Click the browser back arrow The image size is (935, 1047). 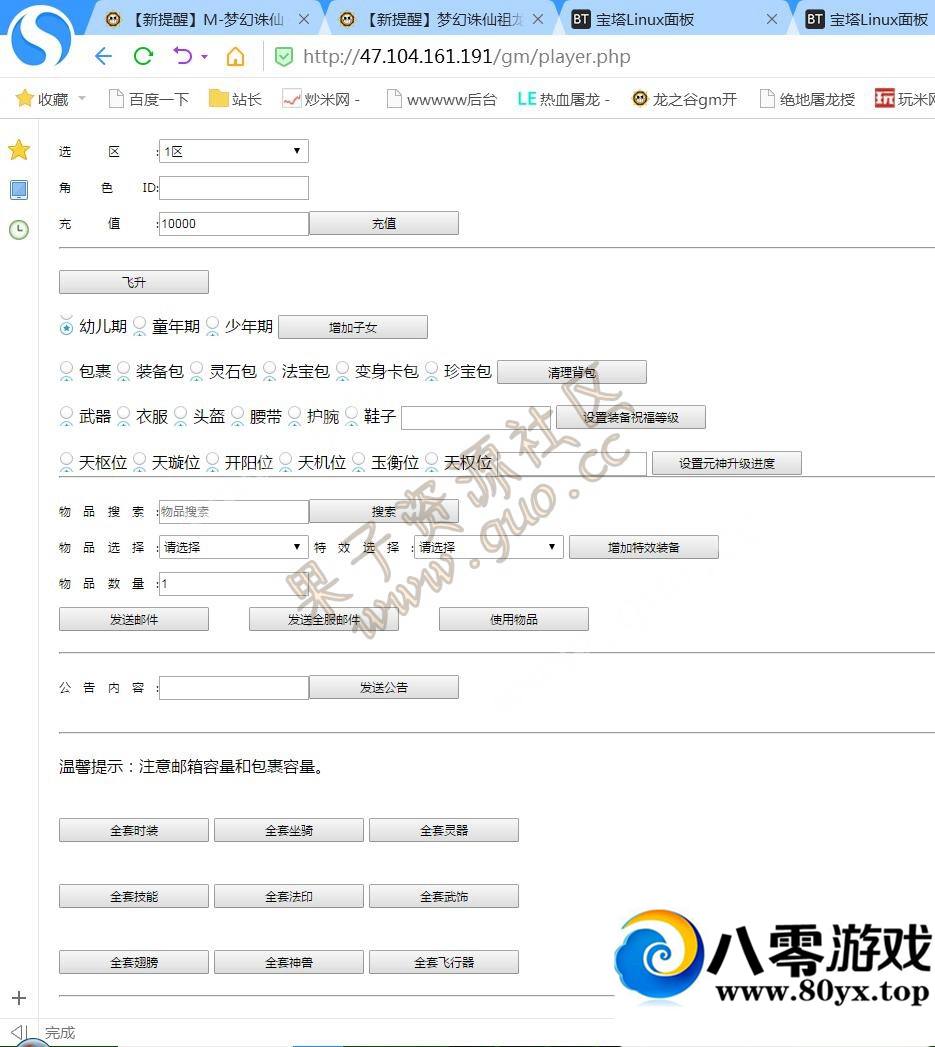tap(103, 56)
